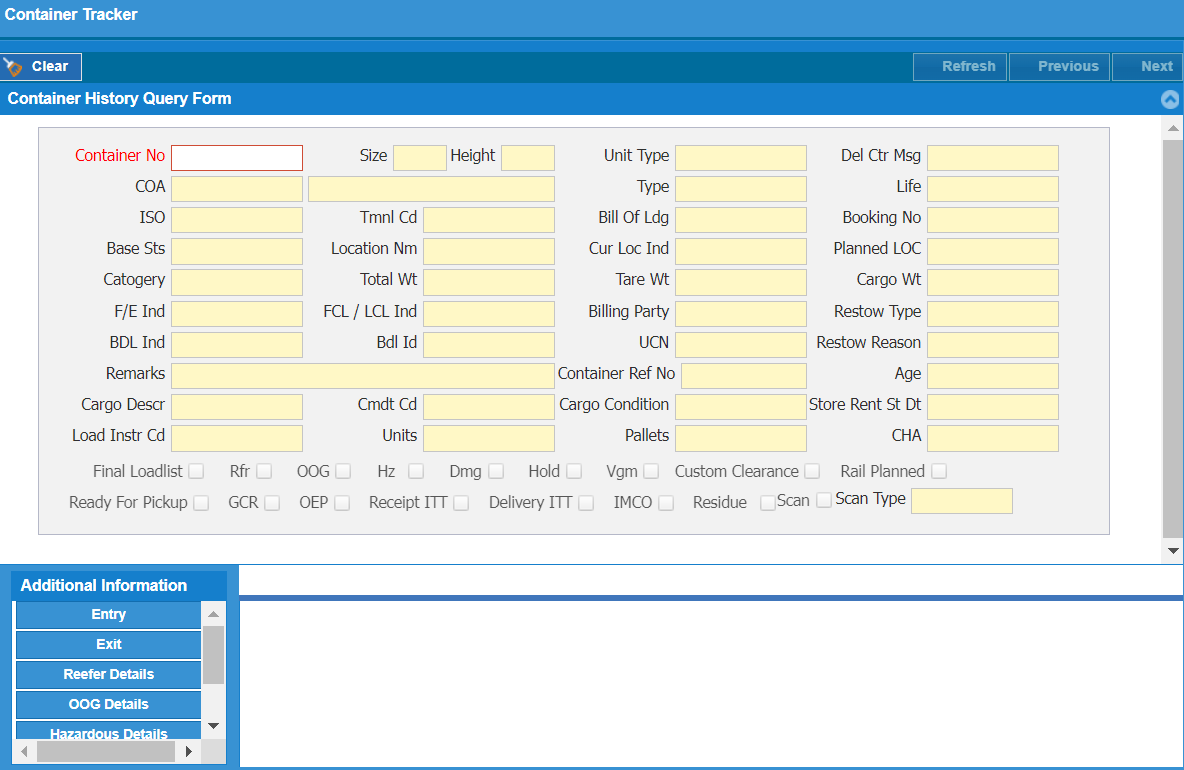Screen dimensions: 1184x770
Task: Select the Entry tab in Additional Information
Action: [x=108, y=614]
